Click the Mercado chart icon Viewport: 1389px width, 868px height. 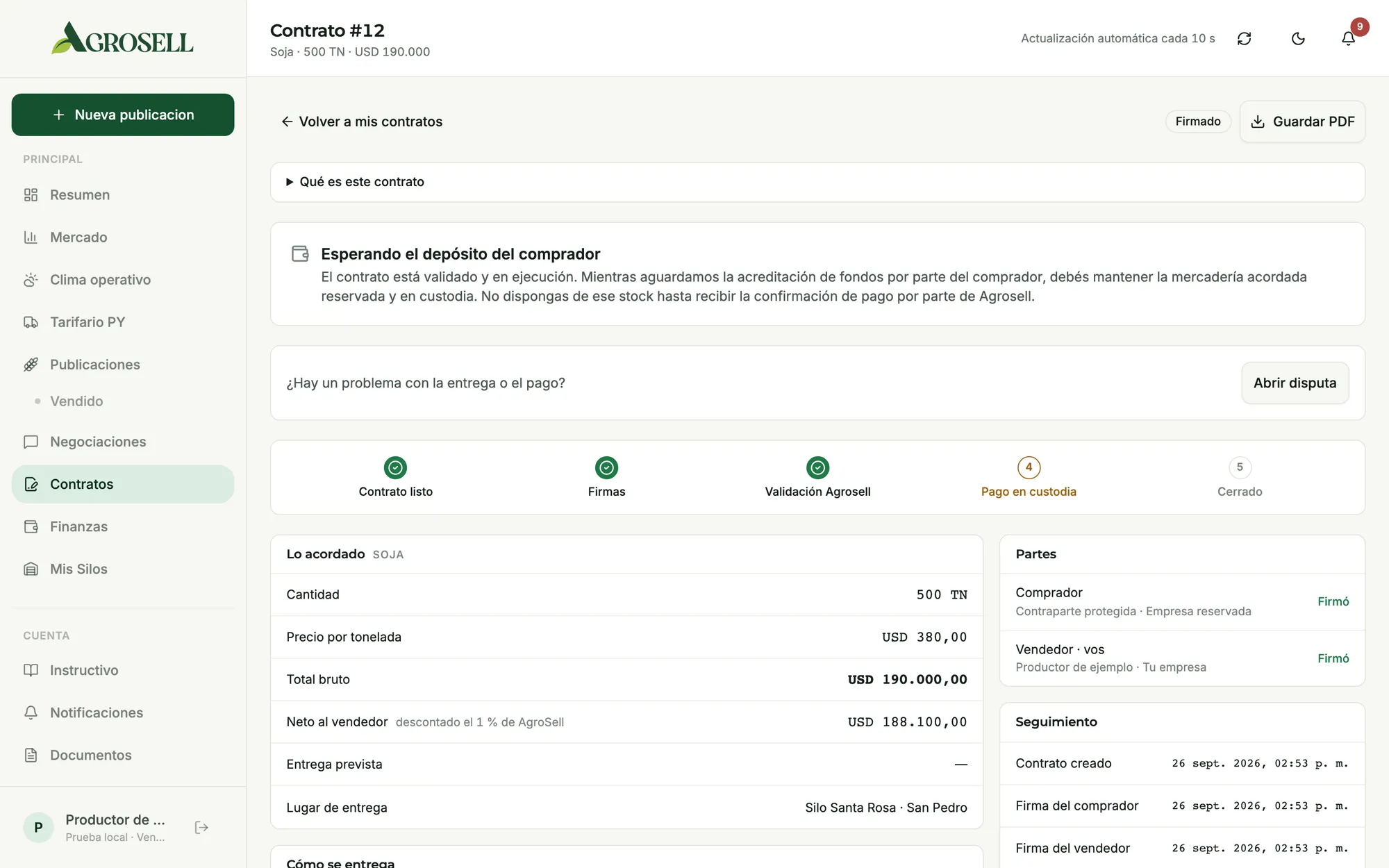(x=31, y=237)
